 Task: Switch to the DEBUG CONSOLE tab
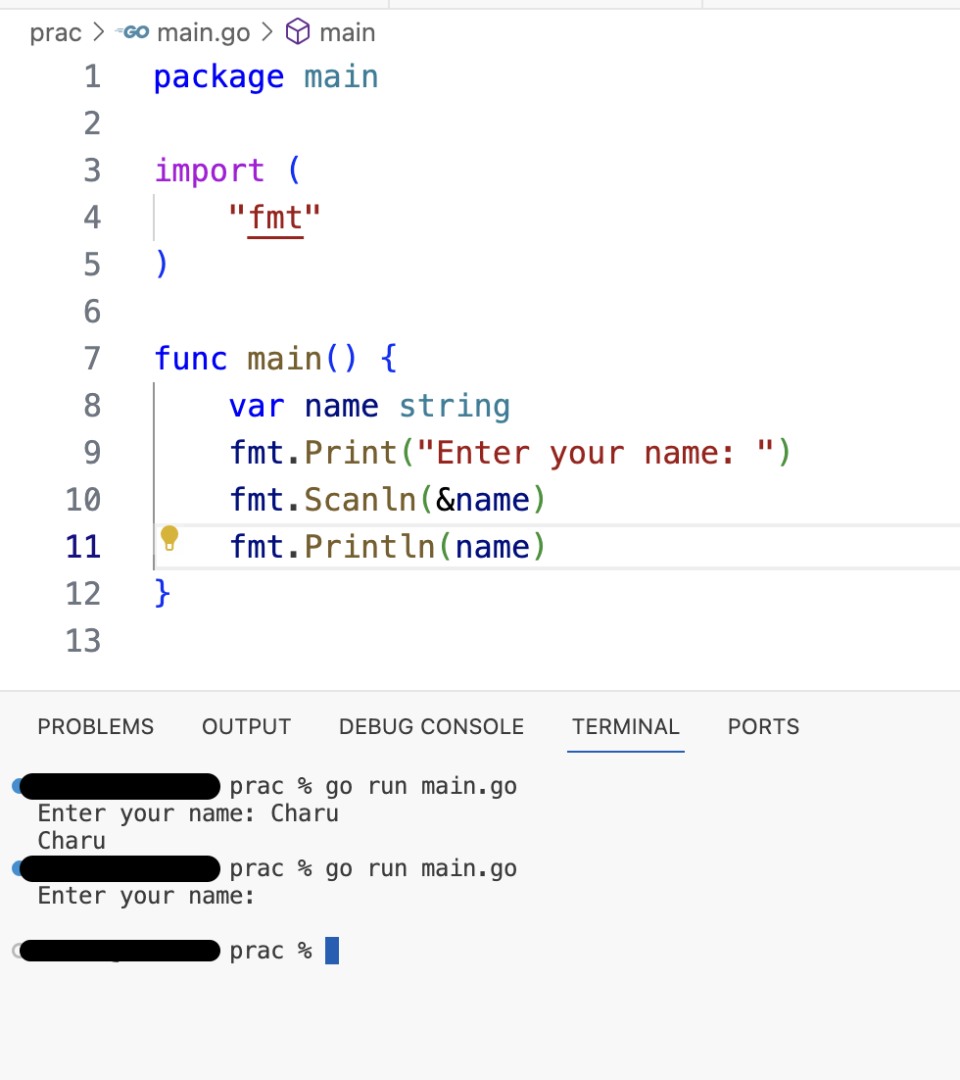coord(431,727)
